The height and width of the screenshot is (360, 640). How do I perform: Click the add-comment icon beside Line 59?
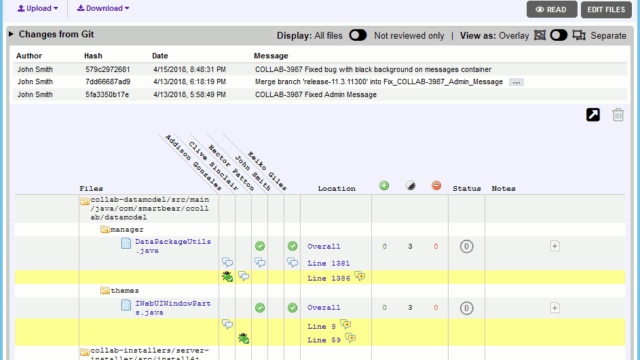[x=350, y=338]
